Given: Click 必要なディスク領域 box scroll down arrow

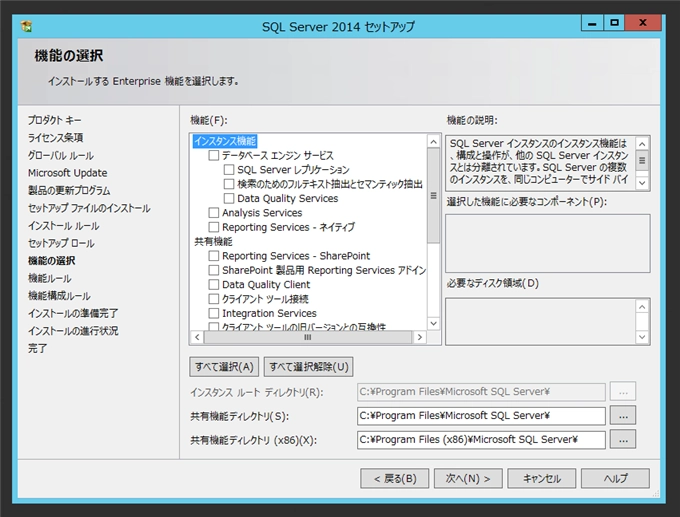Looking at the screenshot, I should pyautogui.click(x=642, y=337).
